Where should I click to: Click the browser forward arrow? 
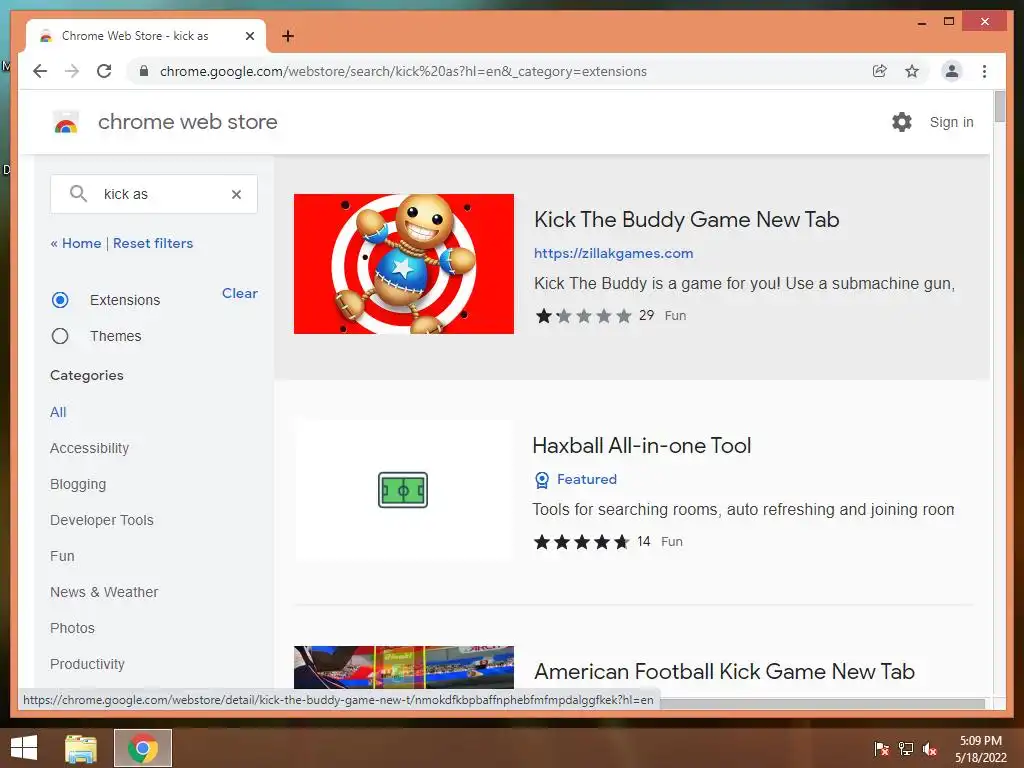[x=72, y=71]
